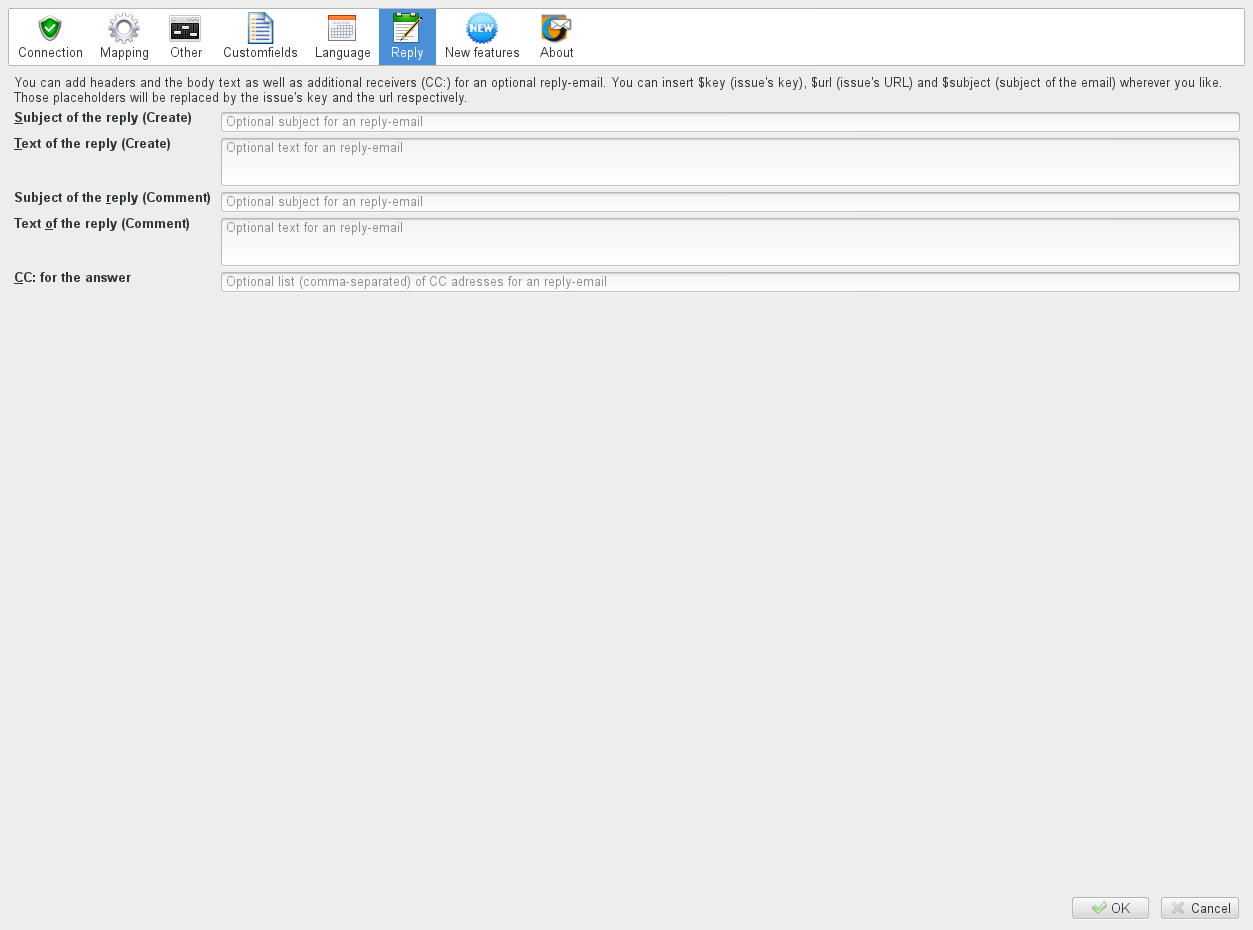Open the Connection tab shield icon
Viewport: 1253px width, 930px height.
[50, 28]
